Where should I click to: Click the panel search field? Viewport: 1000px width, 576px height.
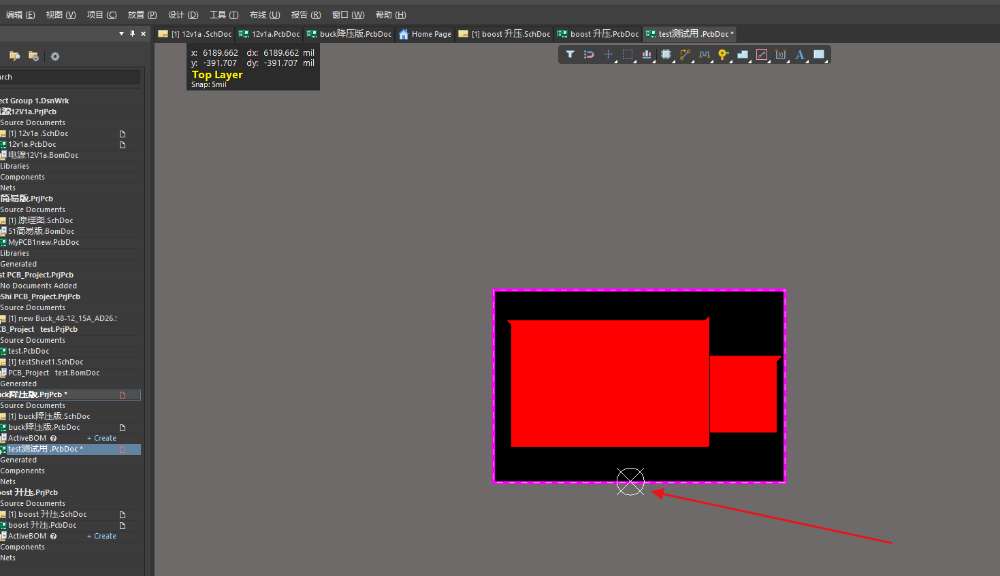[x=70, y=77]
